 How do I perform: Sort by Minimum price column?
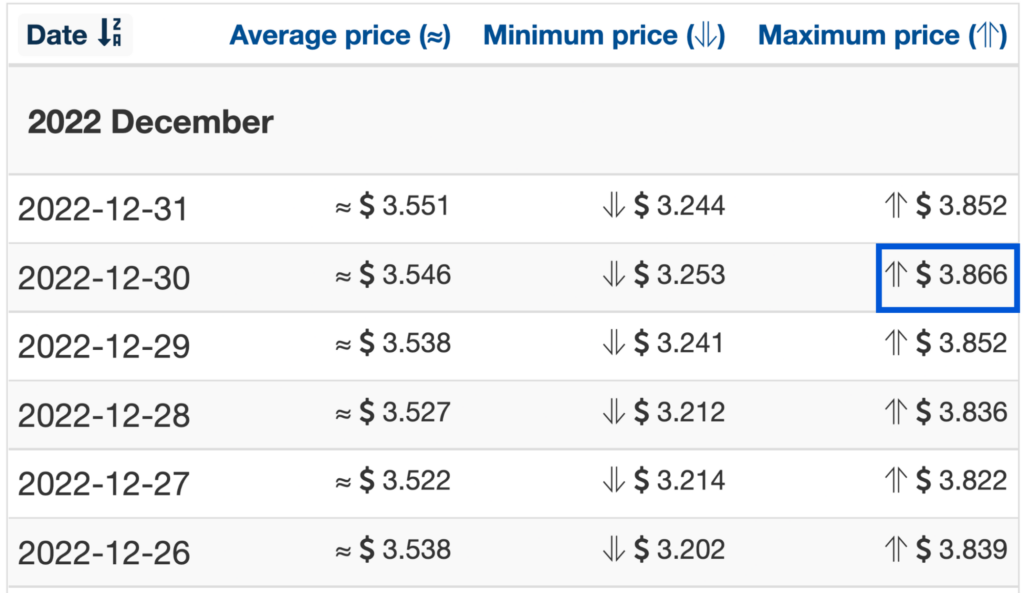pyautogui.click(x=604, y=35)
